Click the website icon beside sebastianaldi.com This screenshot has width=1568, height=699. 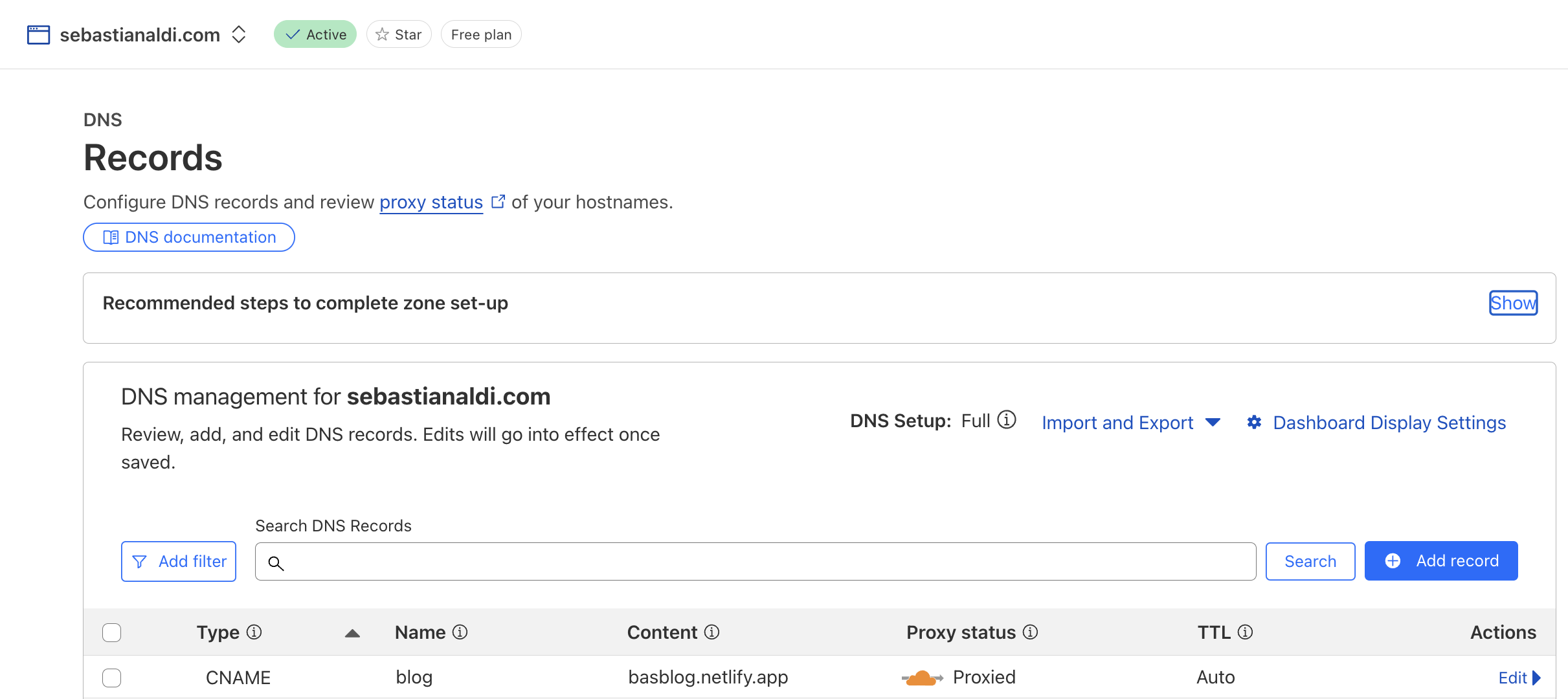[x=38, y=34]
